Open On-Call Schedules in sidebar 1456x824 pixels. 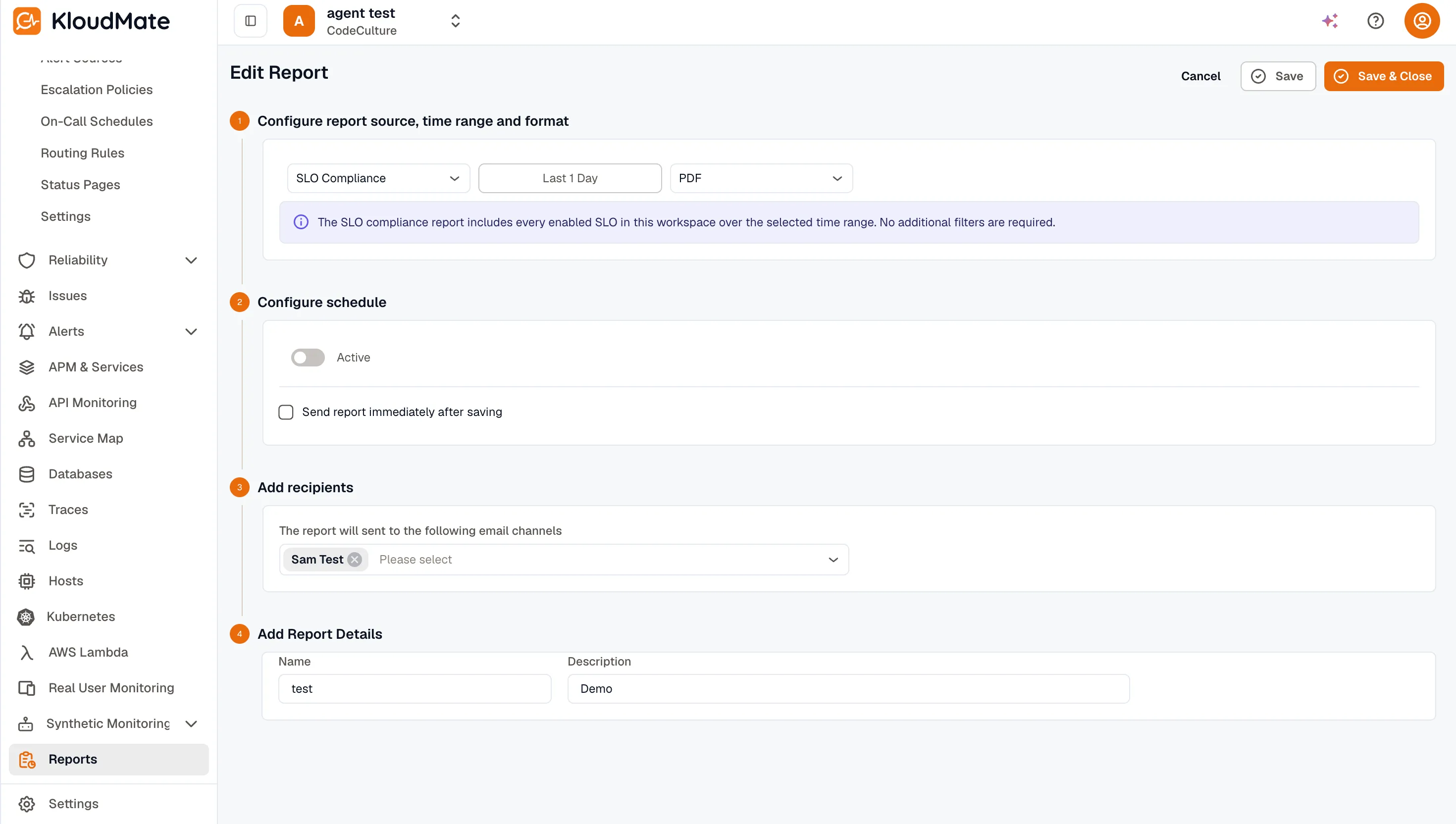(97, 121)
